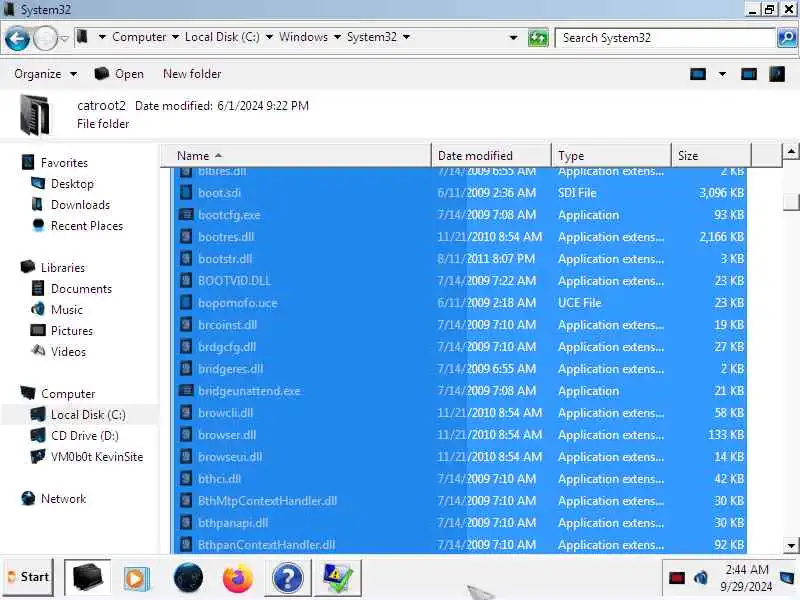
Task: Open Firefox from the taskbar
Action: point(237,578)
